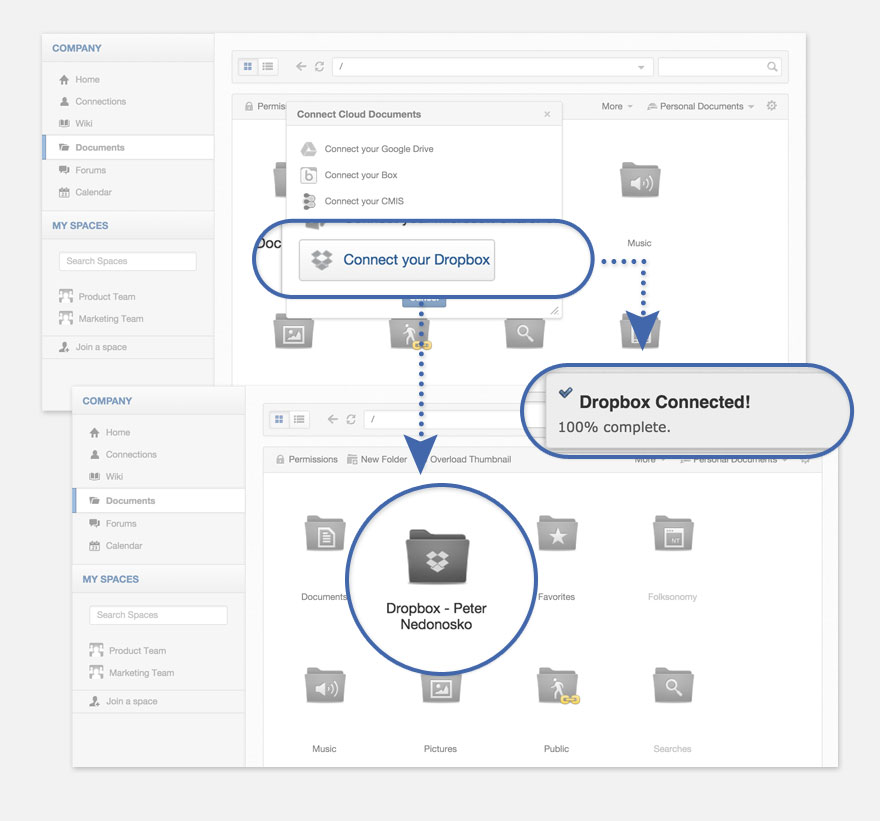Refresh the folder in front window toolbar
This screenshot has width=880, height=821.
click(351, 419)
